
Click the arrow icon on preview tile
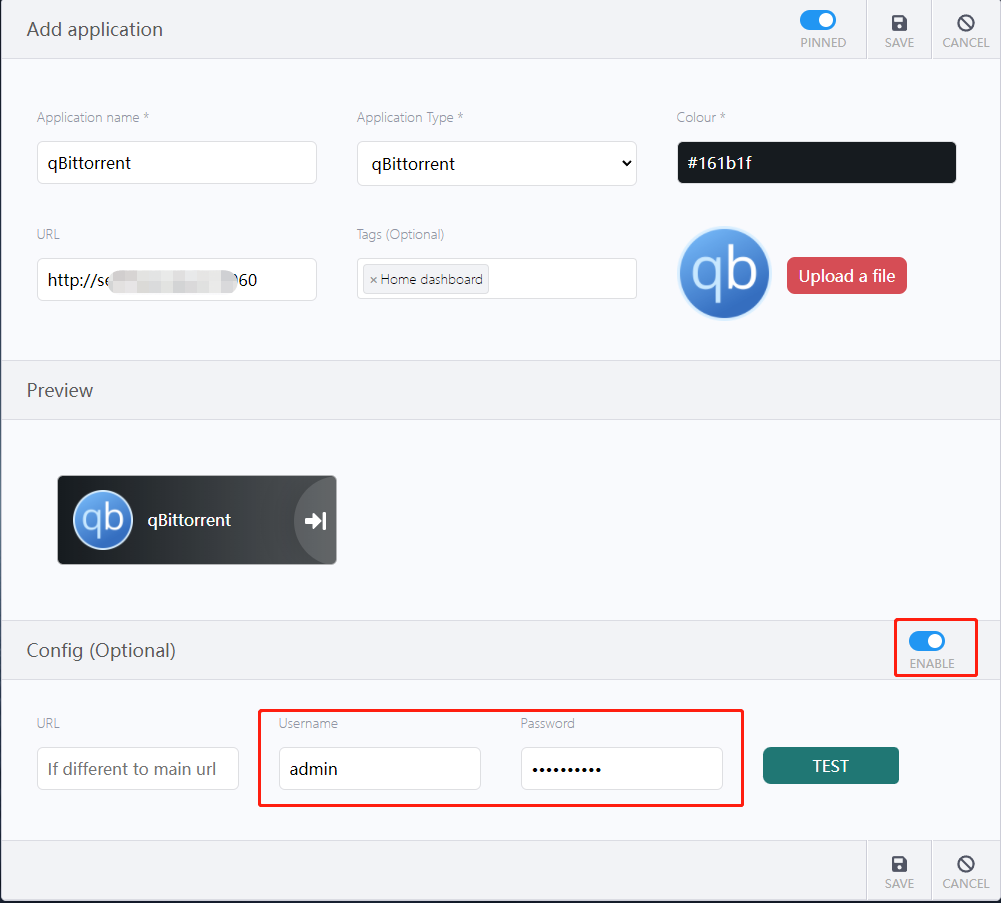[315, 520]
